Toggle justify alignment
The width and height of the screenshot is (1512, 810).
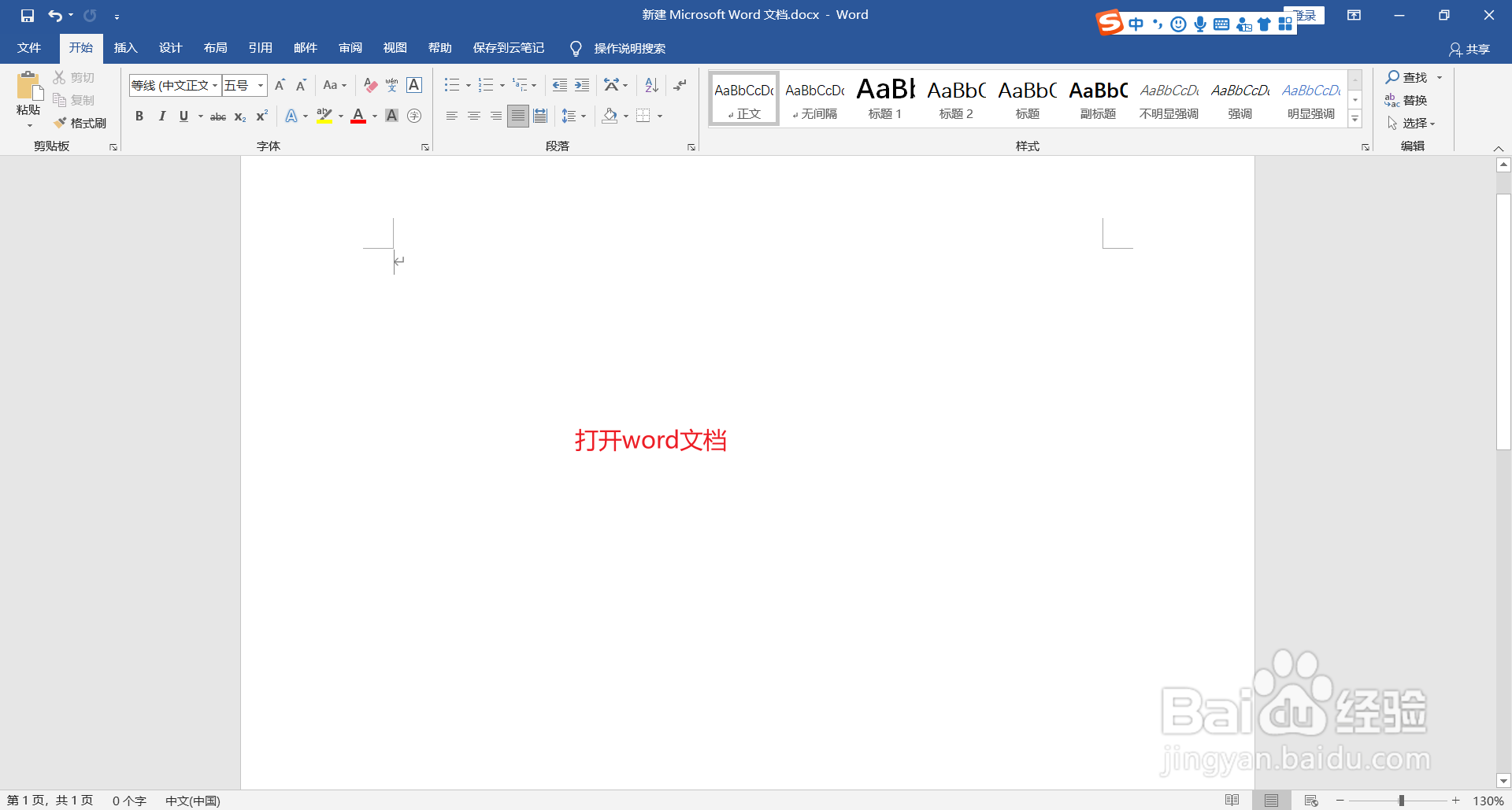tap(517, 116)
